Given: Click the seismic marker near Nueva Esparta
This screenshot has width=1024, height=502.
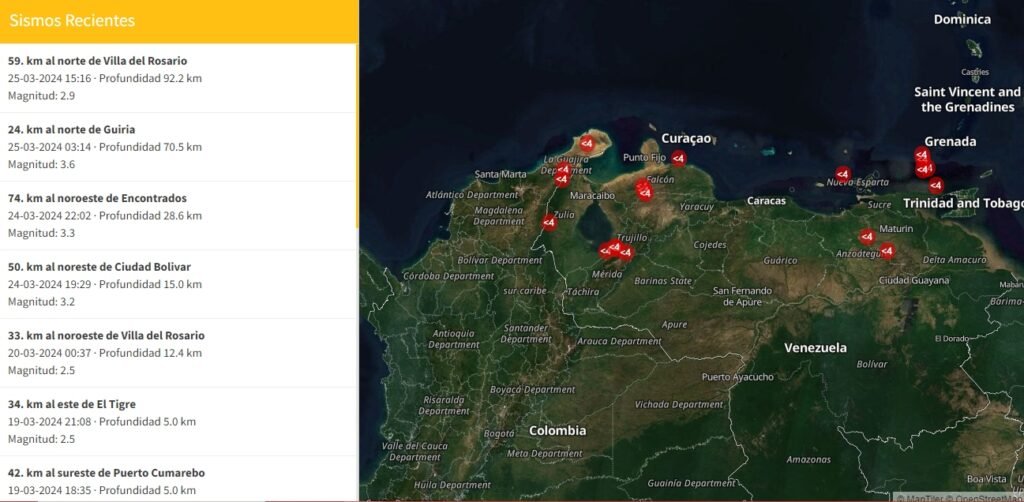Looking at the screenshot, I should [x=842, y=174].
